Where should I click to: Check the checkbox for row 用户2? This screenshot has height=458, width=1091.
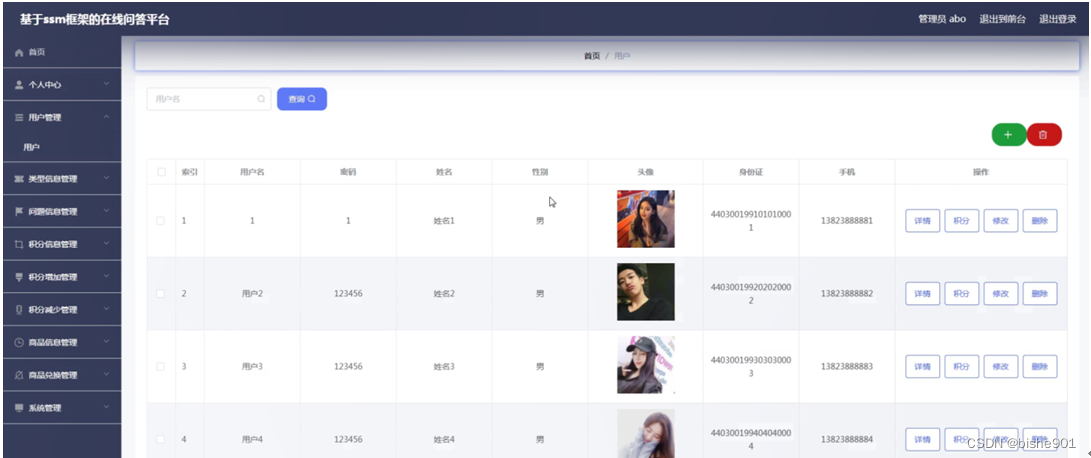pyautogui.click(x=161, y=294)
